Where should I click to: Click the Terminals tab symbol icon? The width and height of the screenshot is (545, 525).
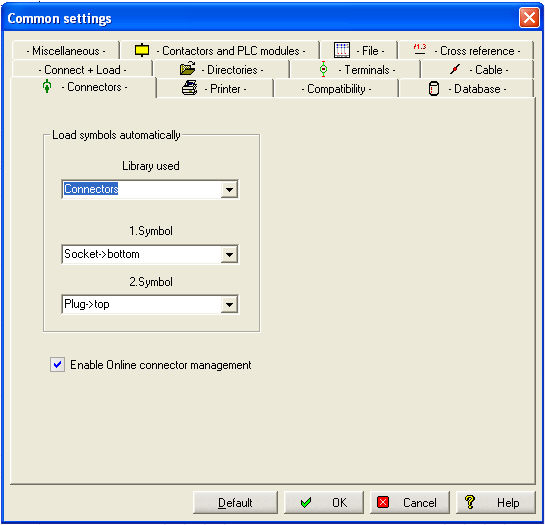click(323, 69)
